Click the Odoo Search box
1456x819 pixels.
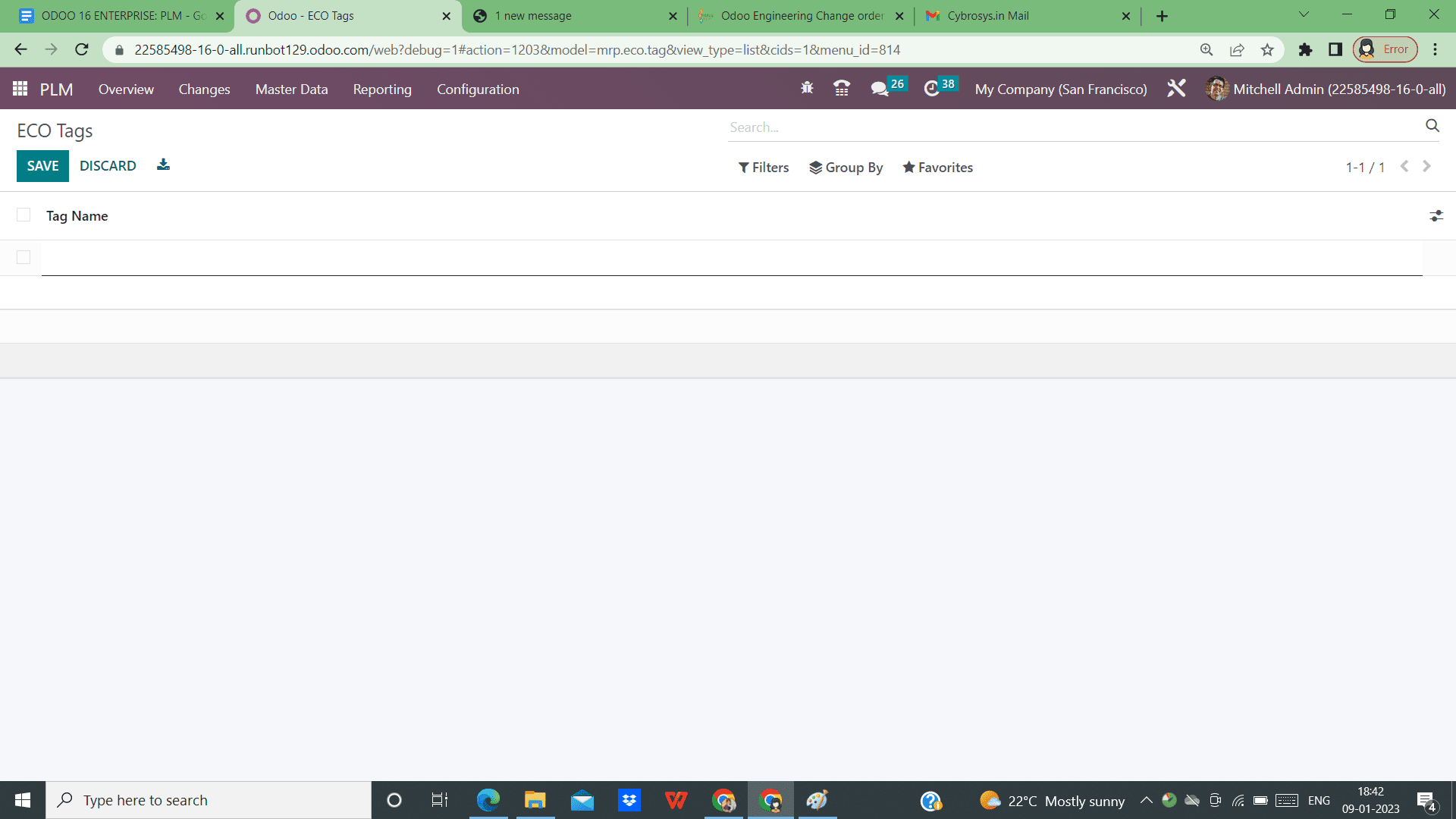(1075, 127)
